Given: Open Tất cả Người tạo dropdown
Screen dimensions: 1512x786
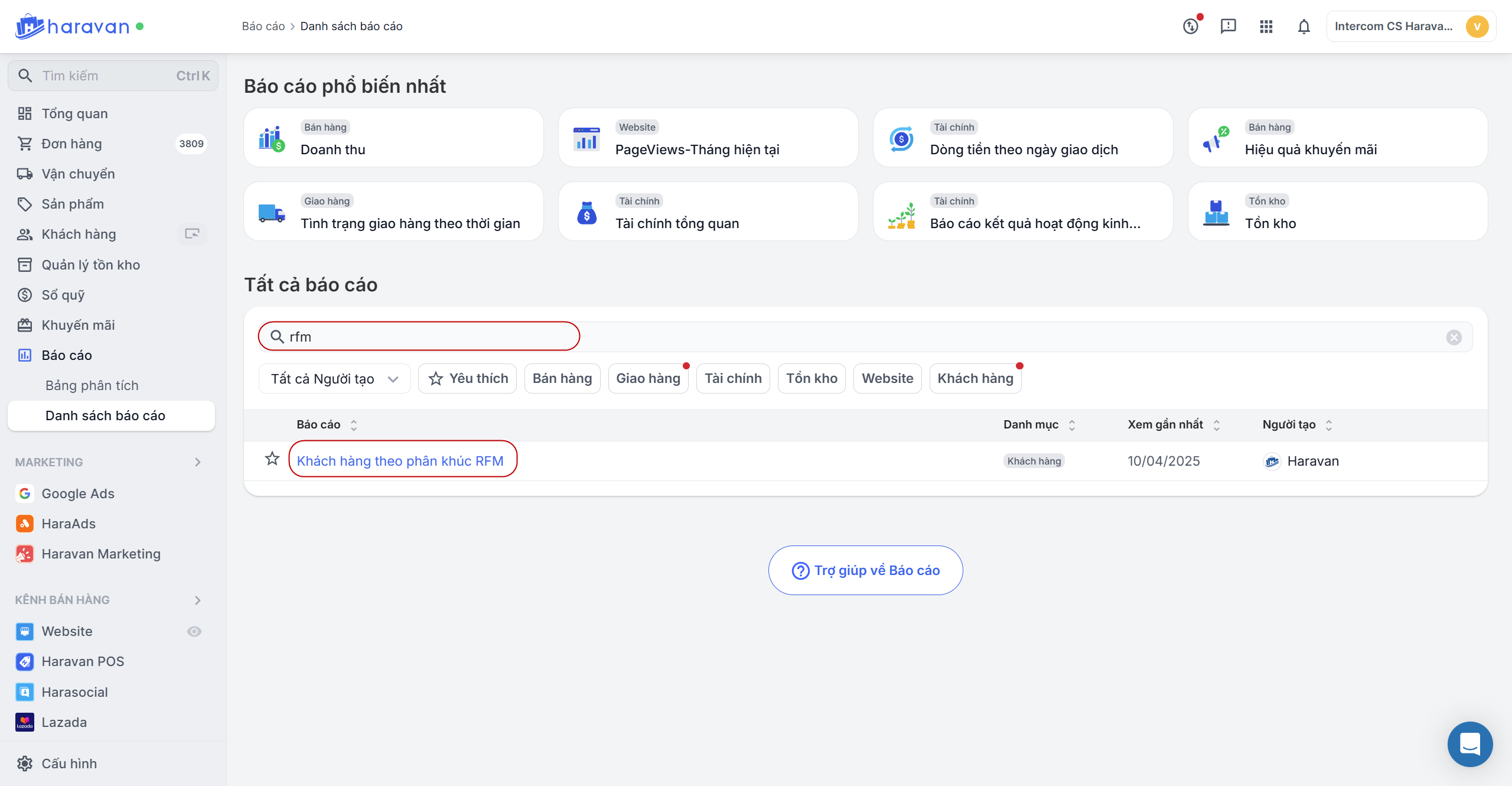Looking at the screenshot, I should click(334, 379).
